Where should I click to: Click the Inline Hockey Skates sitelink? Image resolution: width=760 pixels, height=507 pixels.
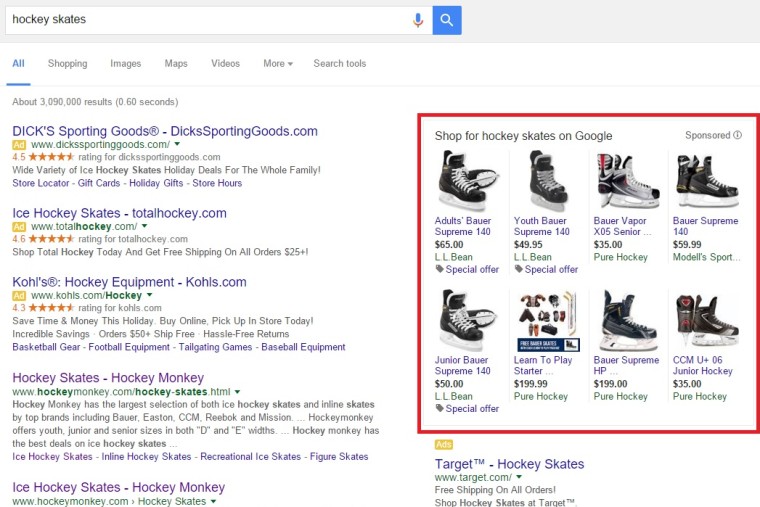[x=146, y=457]
